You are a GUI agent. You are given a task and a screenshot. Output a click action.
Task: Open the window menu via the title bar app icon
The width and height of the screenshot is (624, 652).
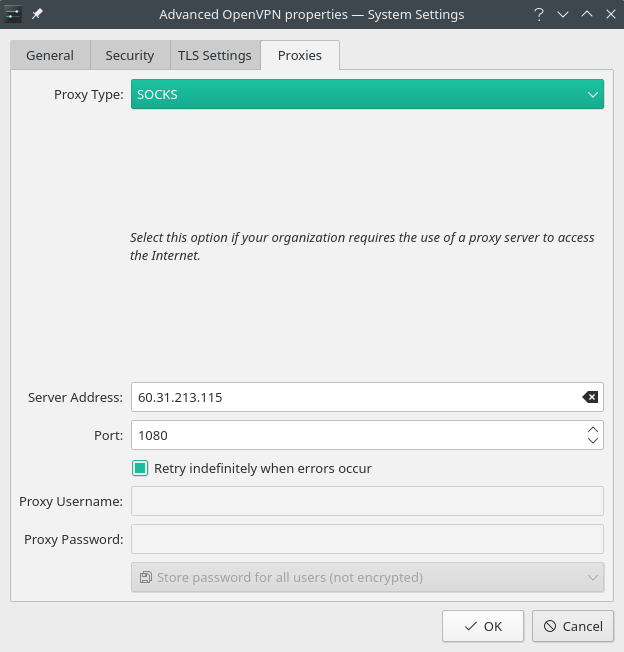pos(13,14)
